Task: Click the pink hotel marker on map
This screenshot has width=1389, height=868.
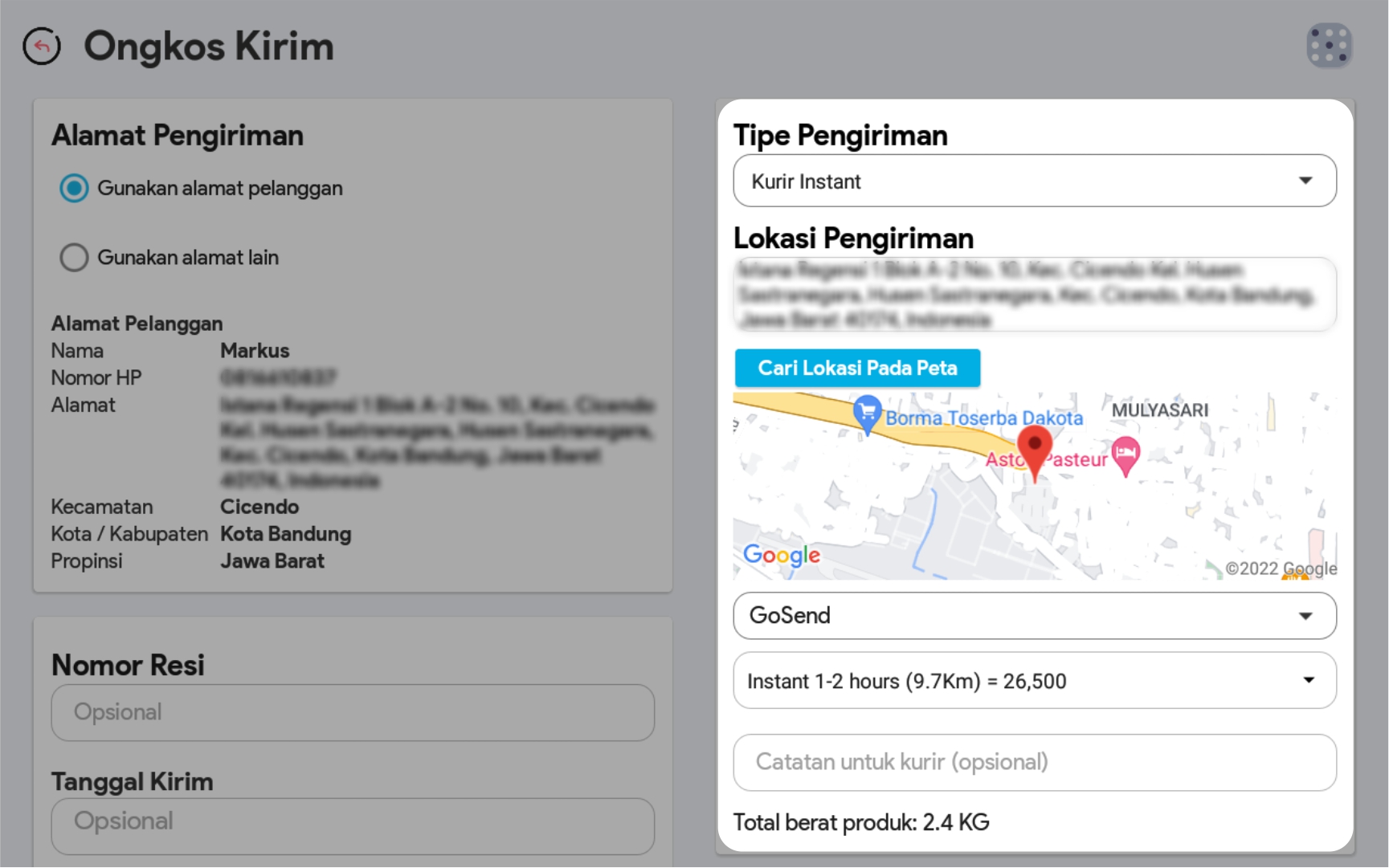Action: point(1125,454)
